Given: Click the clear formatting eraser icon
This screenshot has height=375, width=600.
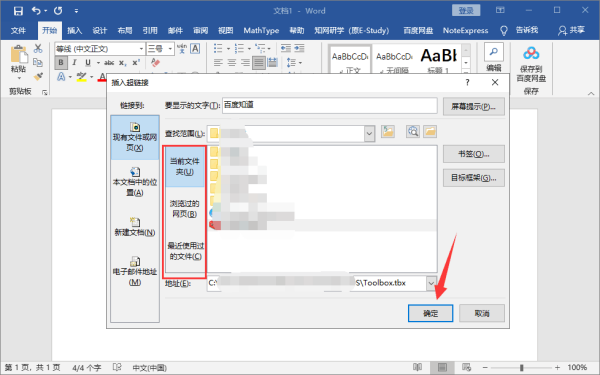Looking at the screenshot, I should [x=155, y=62].
